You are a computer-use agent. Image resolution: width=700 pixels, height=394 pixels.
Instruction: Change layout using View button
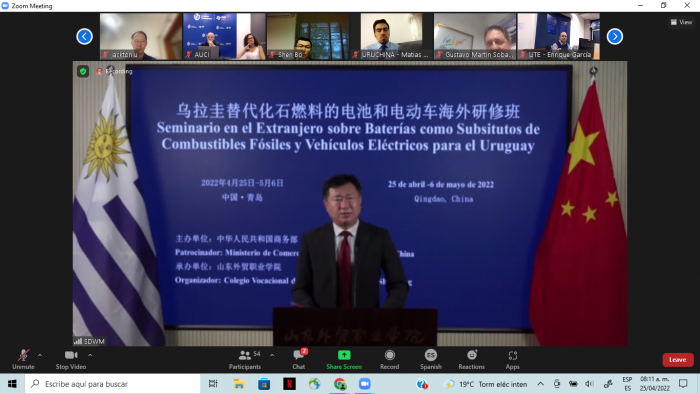[x=681, y=22]
